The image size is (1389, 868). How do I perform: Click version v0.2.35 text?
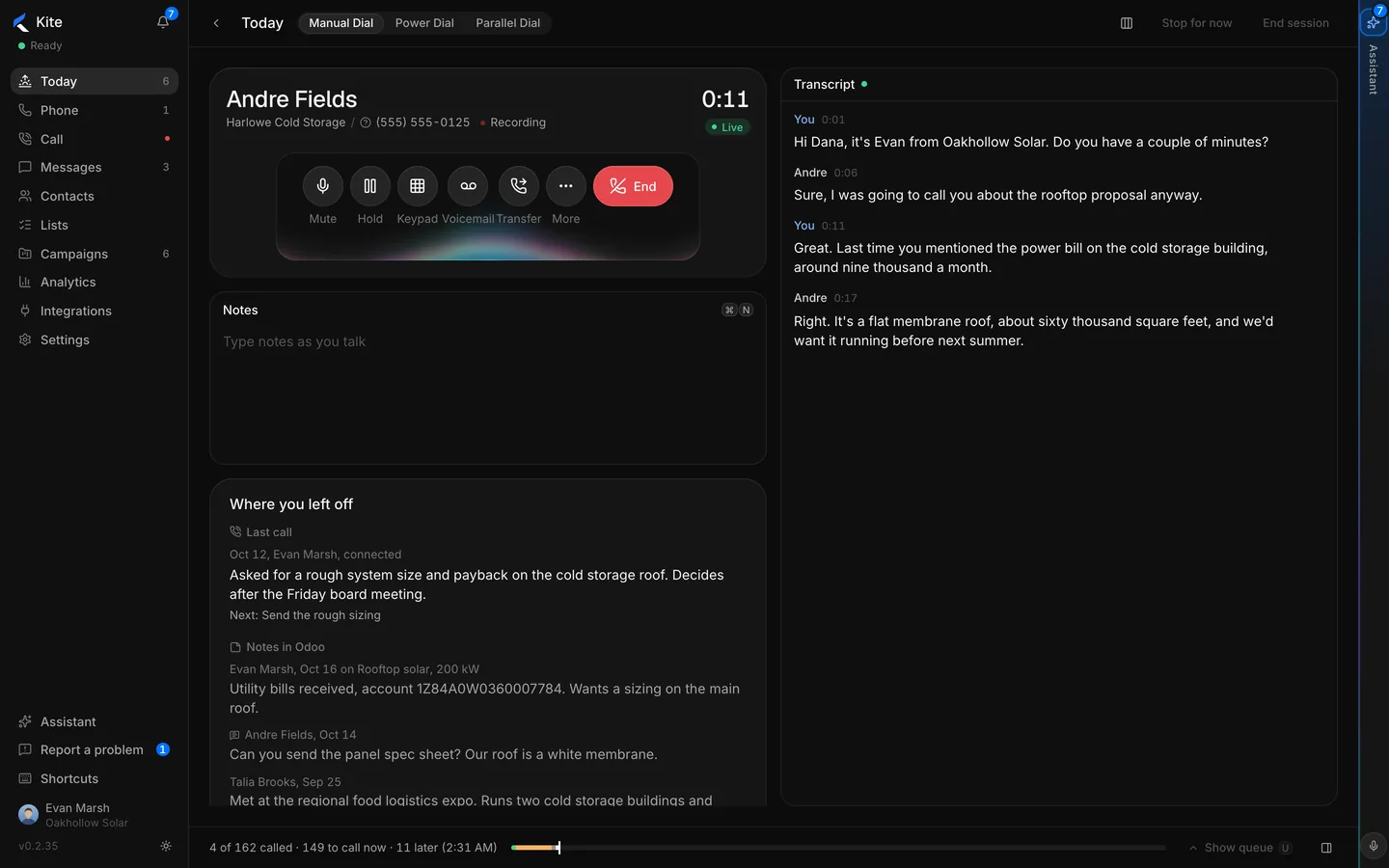pyautogui.click(x=39, y=846)
